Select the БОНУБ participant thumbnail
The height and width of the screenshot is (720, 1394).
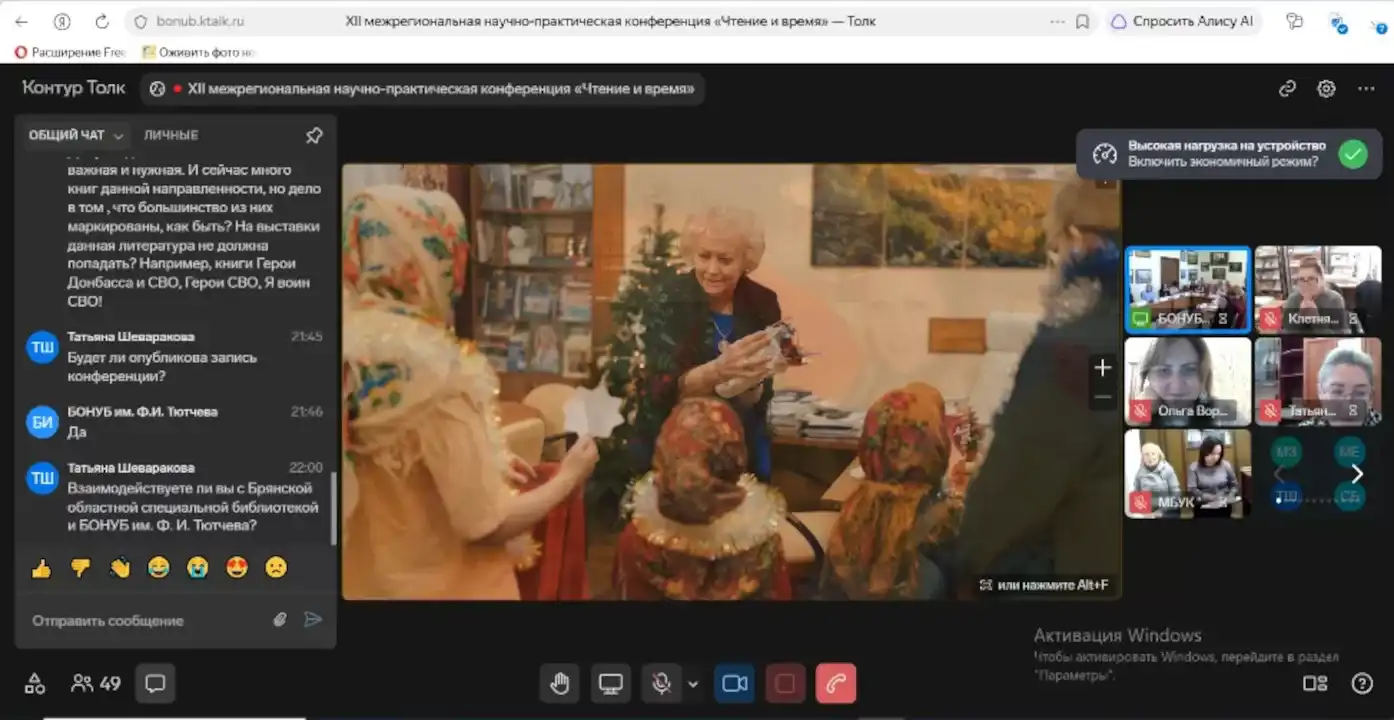pyautogui.click(x=1188, y=290)
